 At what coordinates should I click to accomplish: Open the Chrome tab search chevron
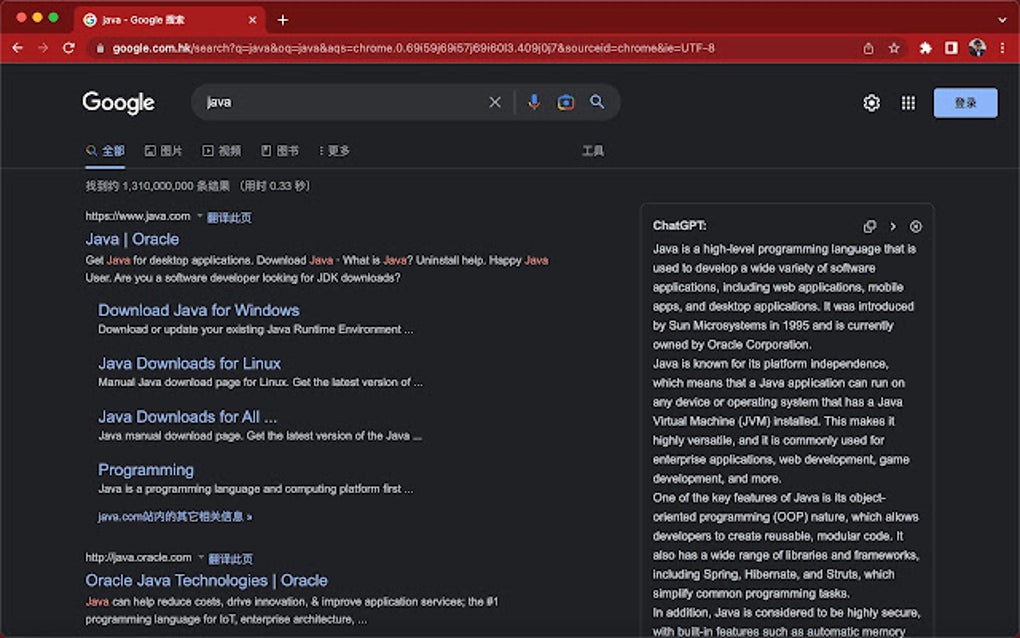point(1003,19)
